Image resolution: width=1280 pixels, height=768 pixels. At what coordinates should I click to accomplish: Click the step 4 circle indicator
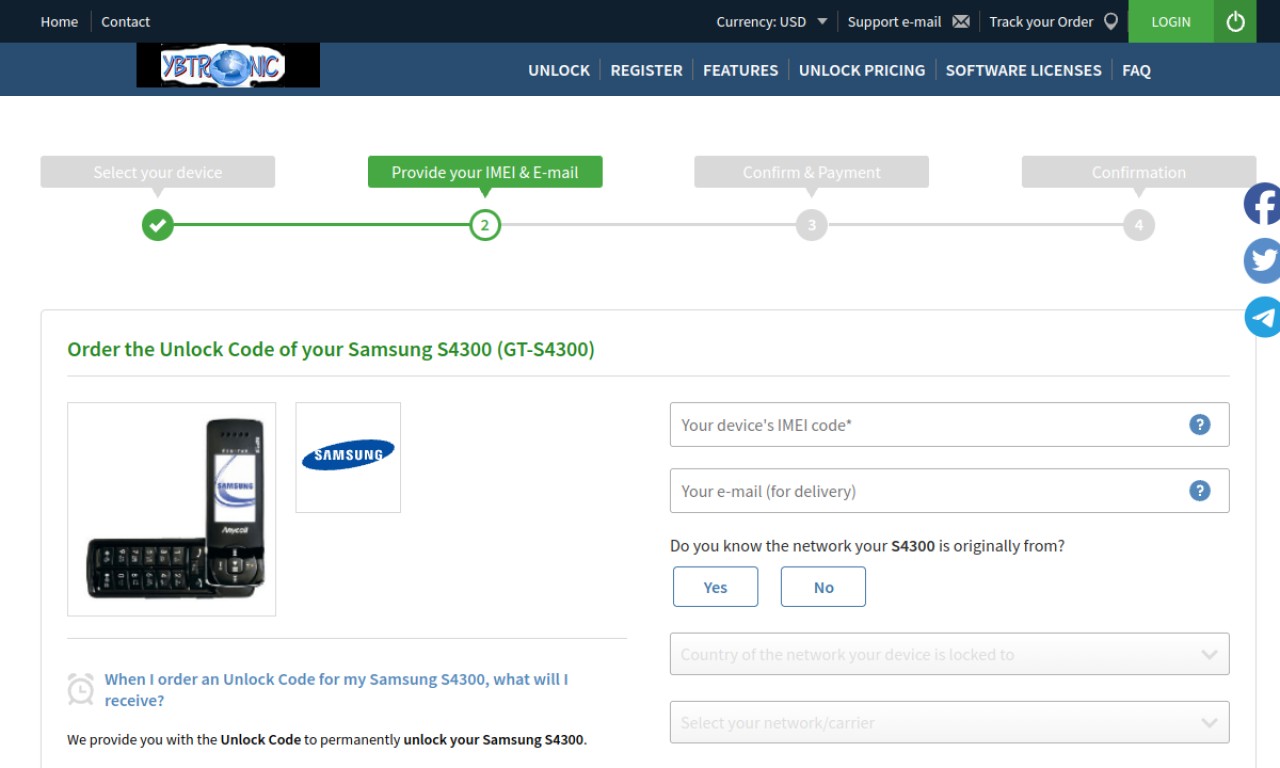click(x=1139, y=225)
